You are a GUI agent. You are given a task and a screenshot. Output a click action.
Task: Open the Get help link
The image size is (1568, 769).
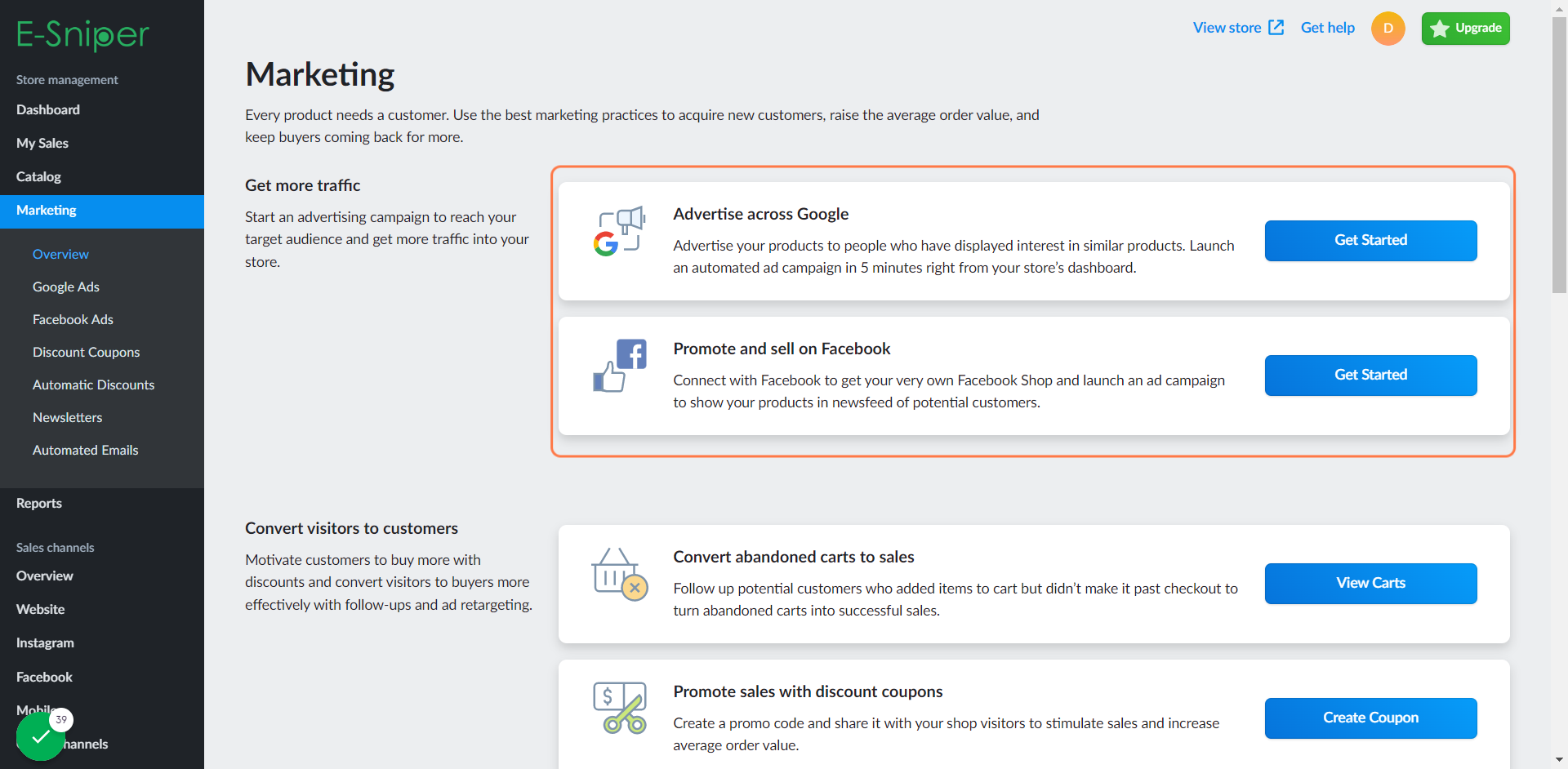1327,28
